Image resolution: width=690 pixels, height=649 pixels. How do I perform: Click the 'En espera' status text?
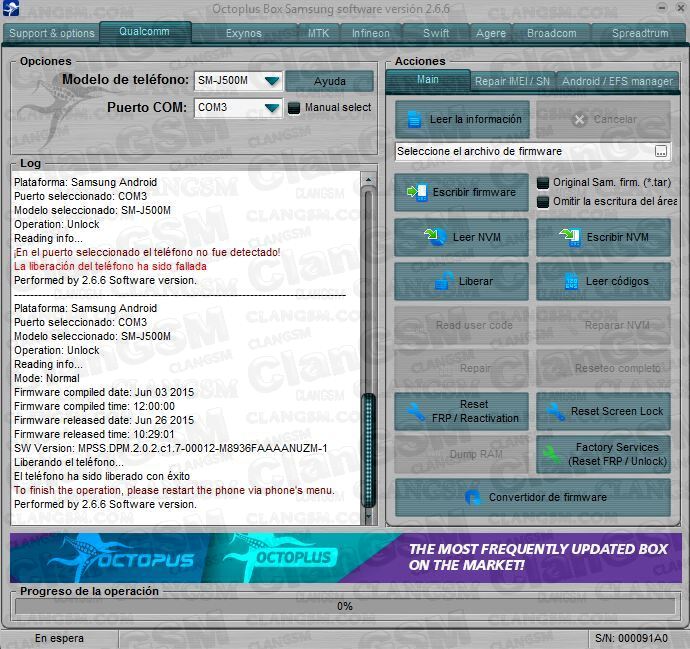pos(59,638)
